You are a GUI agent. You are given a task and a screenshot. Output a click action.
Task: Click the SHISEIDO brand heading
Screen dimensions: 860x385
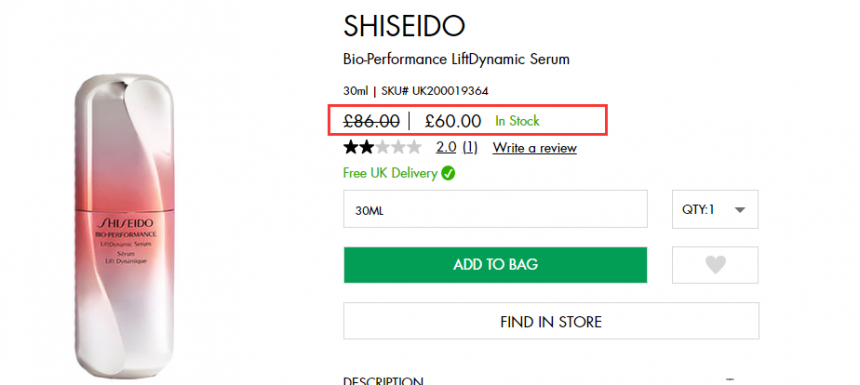click(404, 26)
